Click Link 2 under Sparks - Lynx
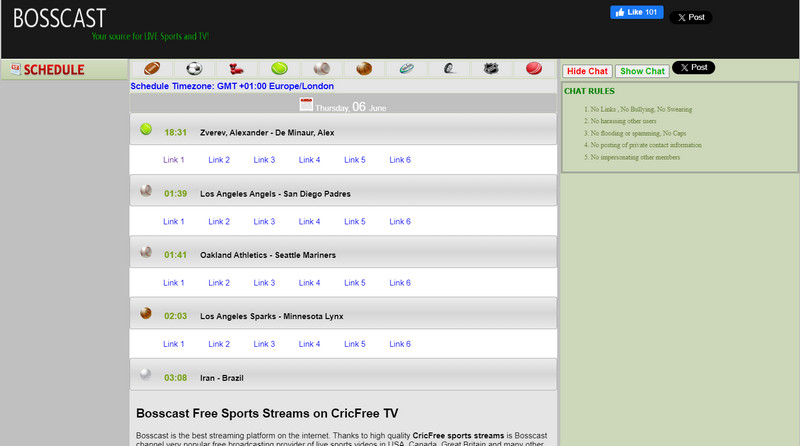This screenshot has height=446, width=800. point(219,344)
